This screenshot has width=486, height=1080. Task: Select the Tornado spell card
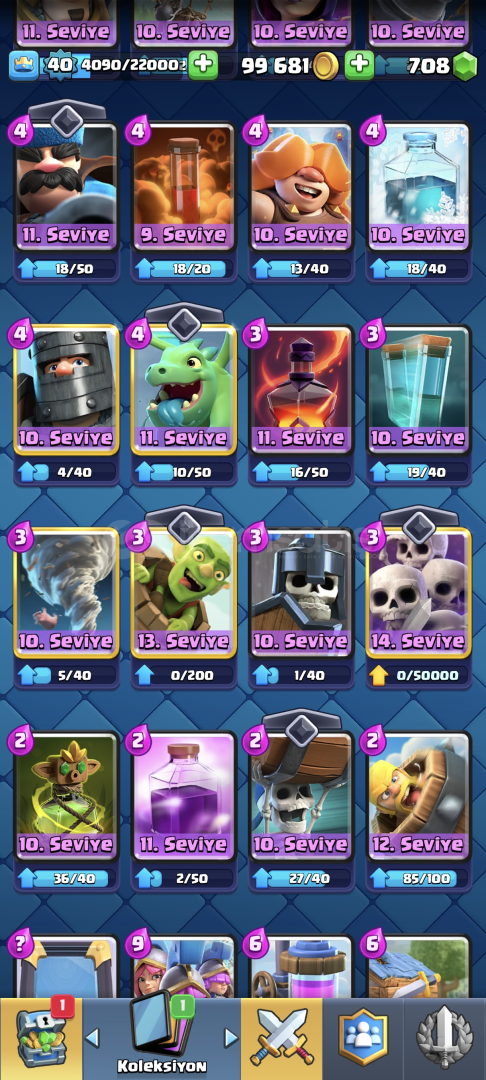pos(67,593)
